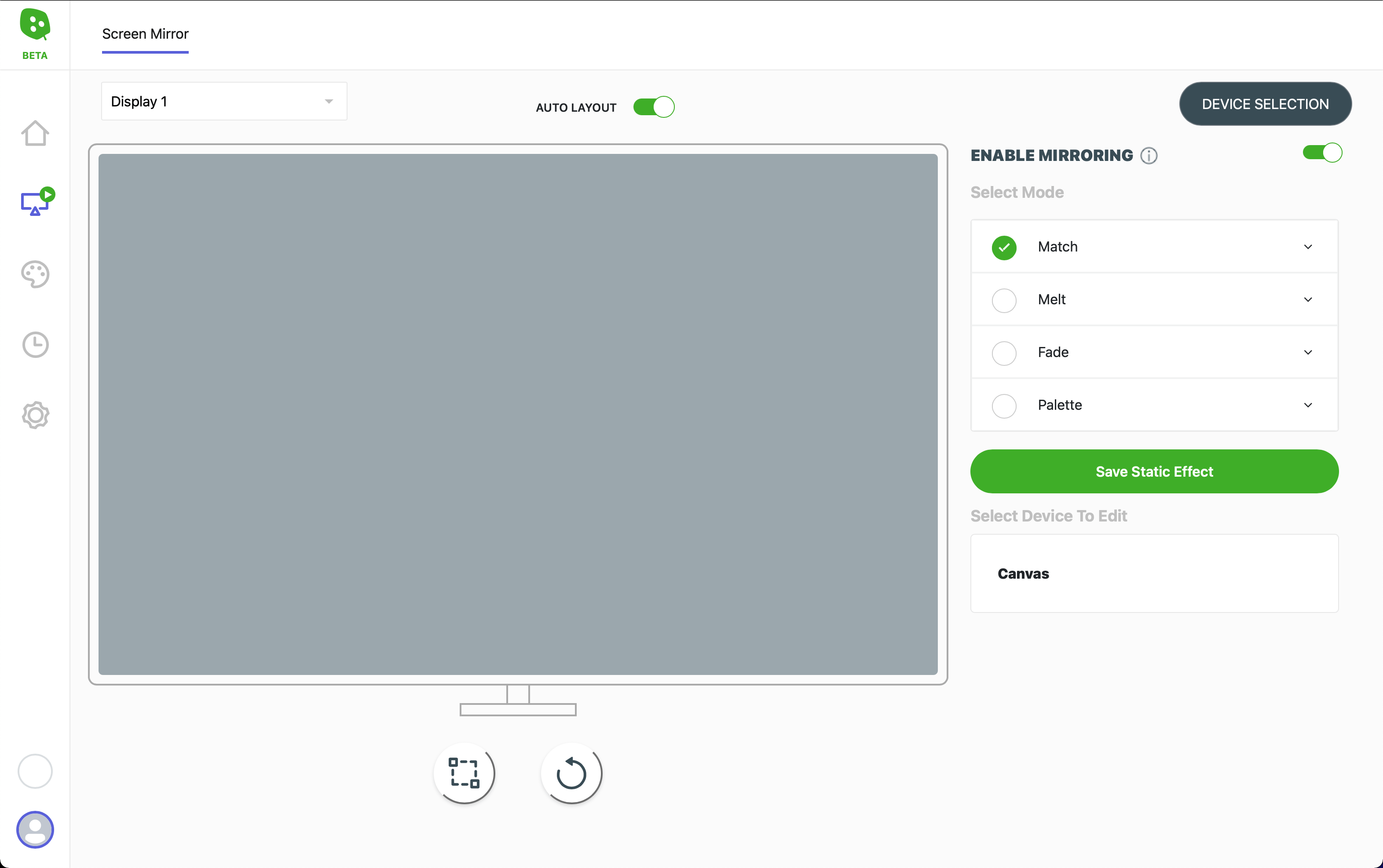
Task: Click the Device Selection button
Action: tap(1265, 104)
